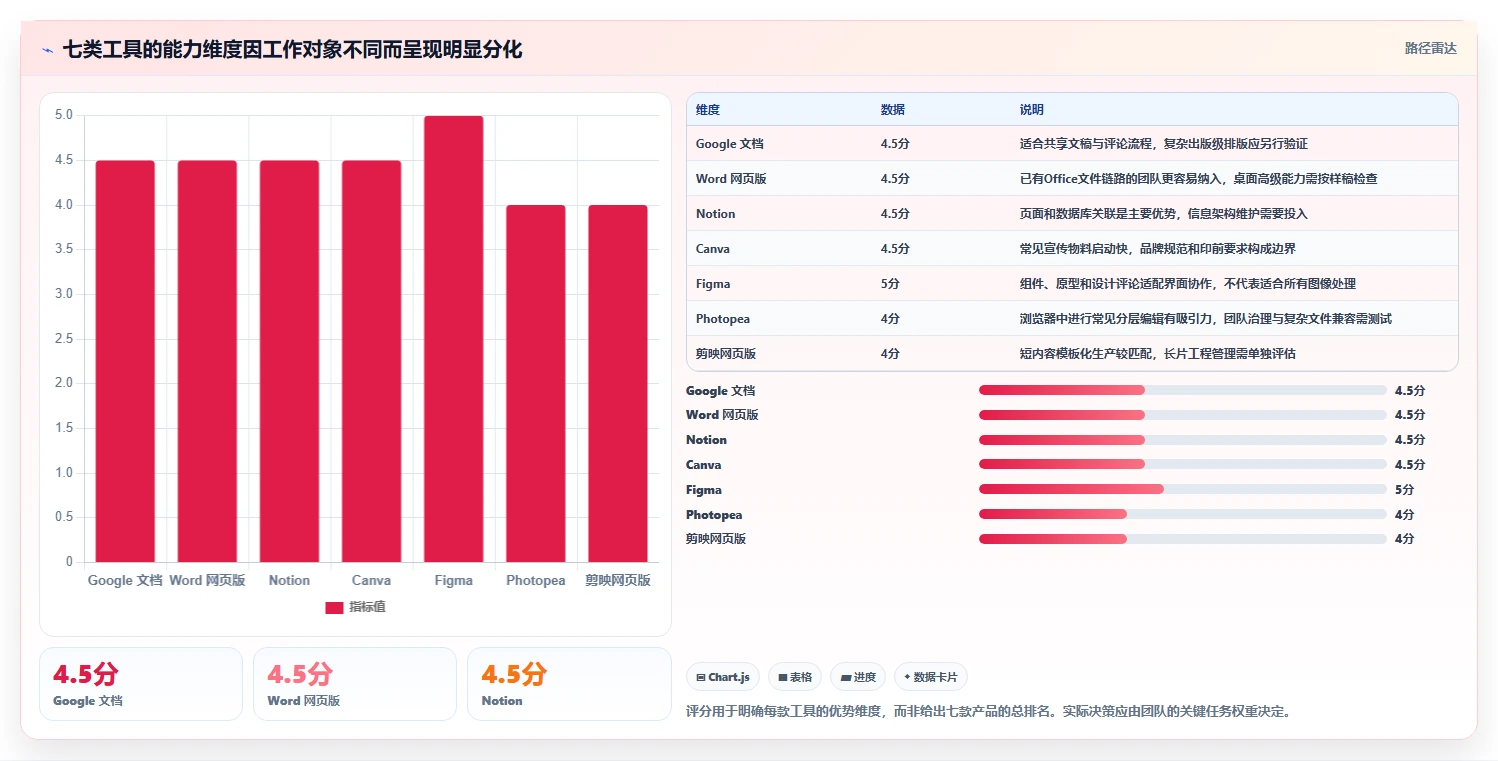
Task: Click the Notion progress bar
Action: point(1183,440)
